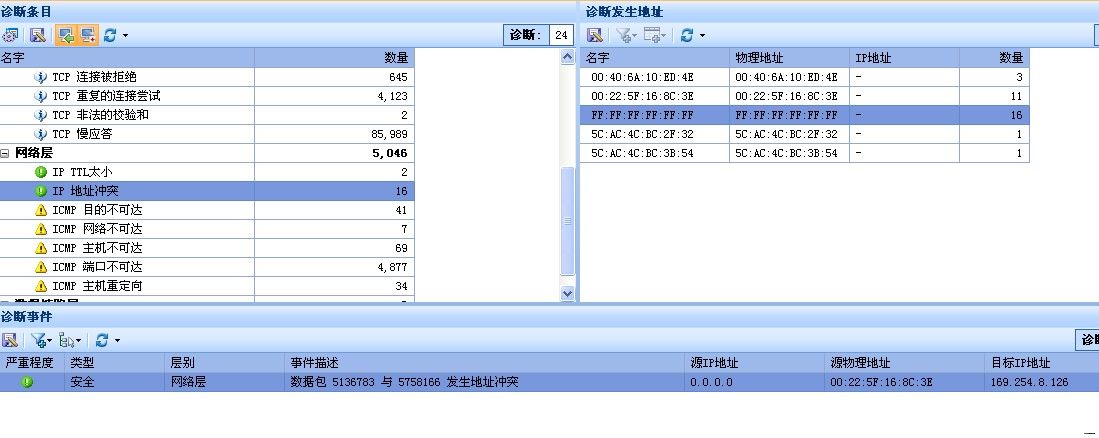Click refresh icon in 诊断事件 toolbar
The image size is (1099, 438).
(x=102, y=341)
